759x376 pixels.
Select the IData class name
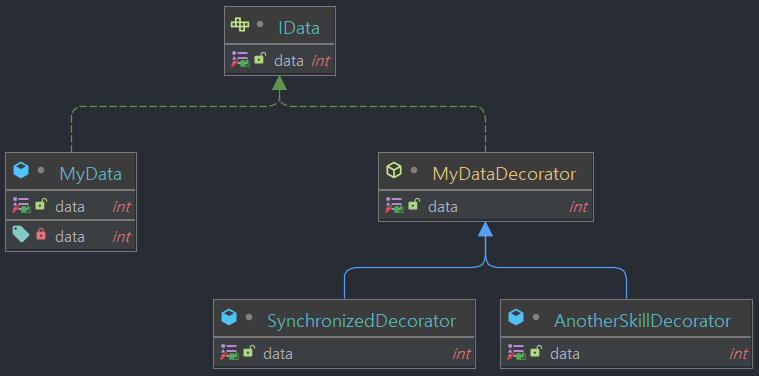click(299, 28)
